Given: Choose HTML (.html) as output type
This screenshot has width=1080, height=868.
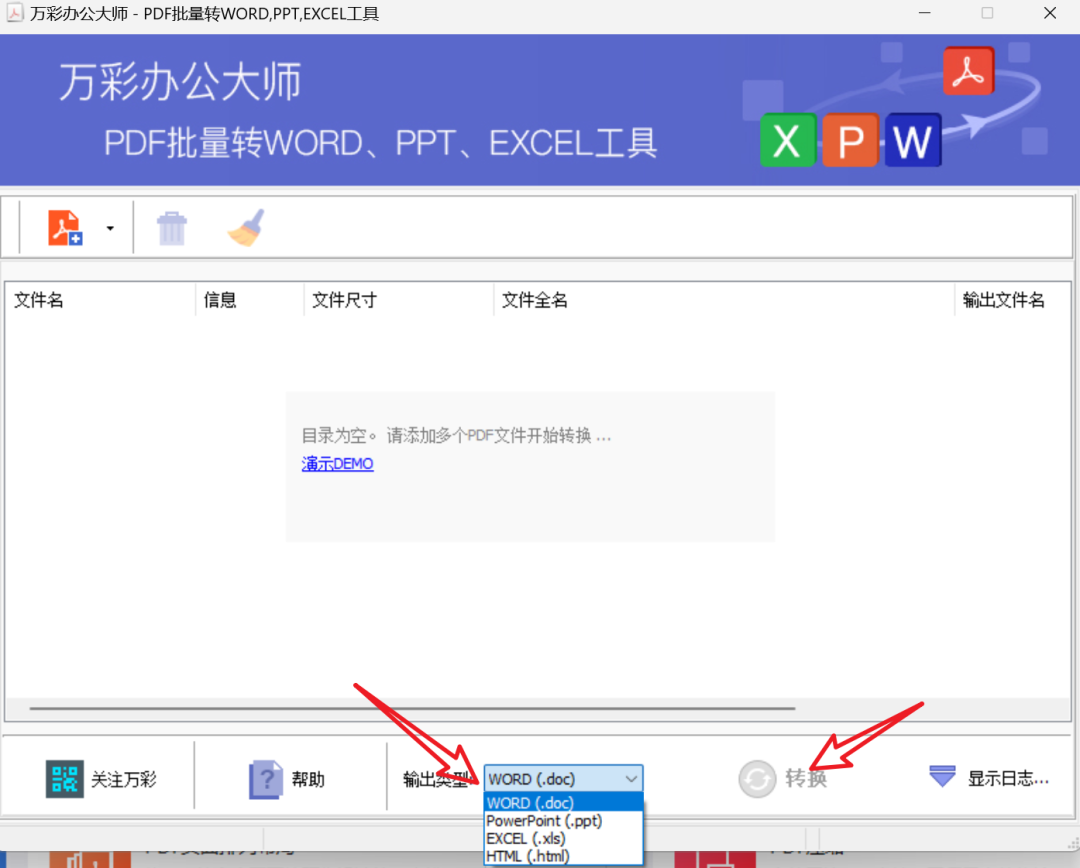Looking at the screenshot, I should (x=528, y=855).
